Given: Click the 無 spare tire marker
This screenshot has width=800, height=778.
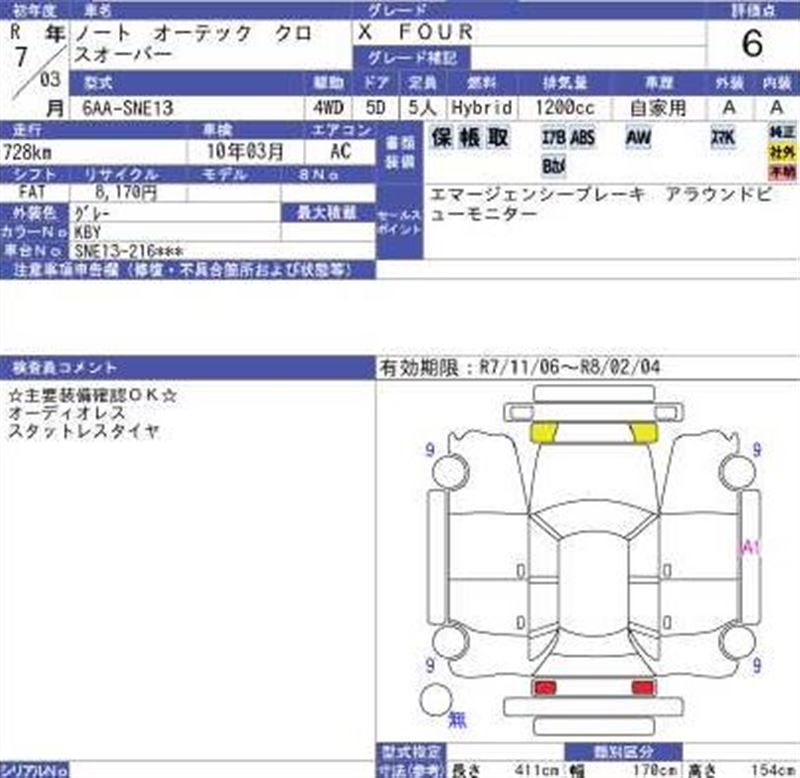Looking at the screenshot, I should pyautogui.click(x=457, y=720).
